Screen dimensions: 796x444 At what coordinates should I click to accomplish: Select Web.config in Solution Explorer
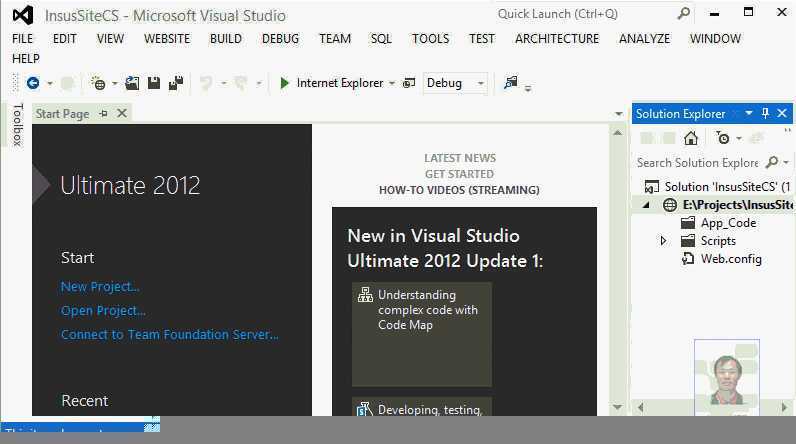point(731,259)
